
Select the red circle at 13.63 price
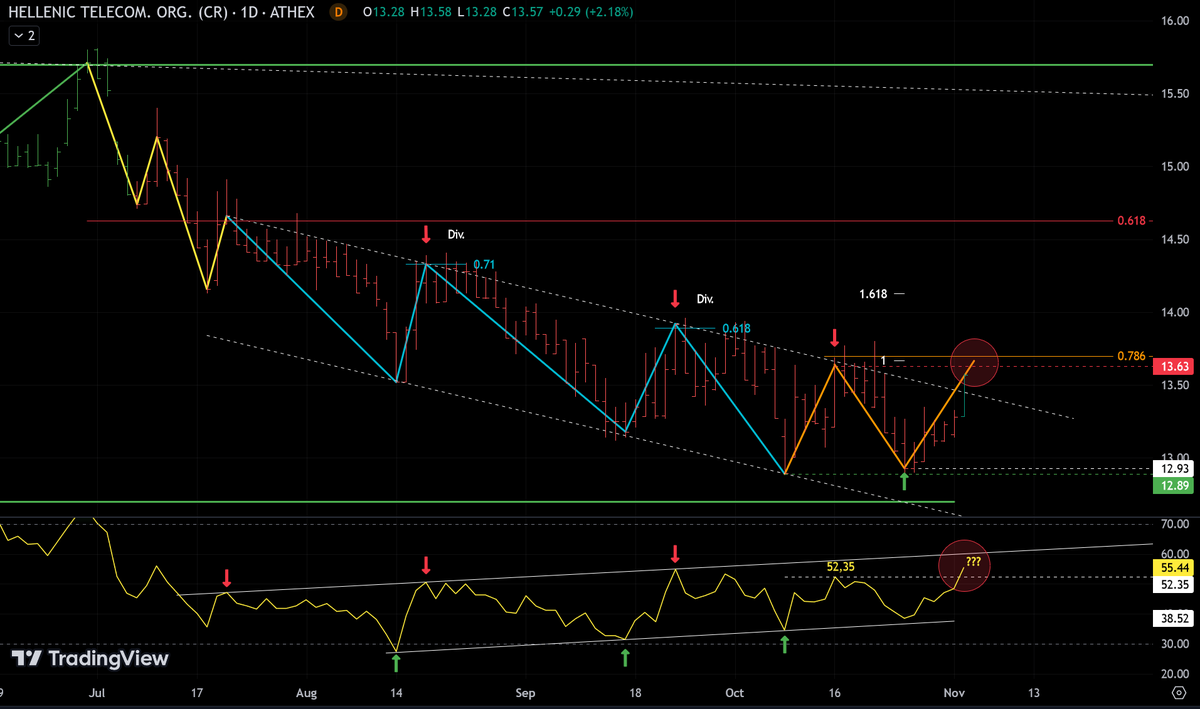[974, 363]
